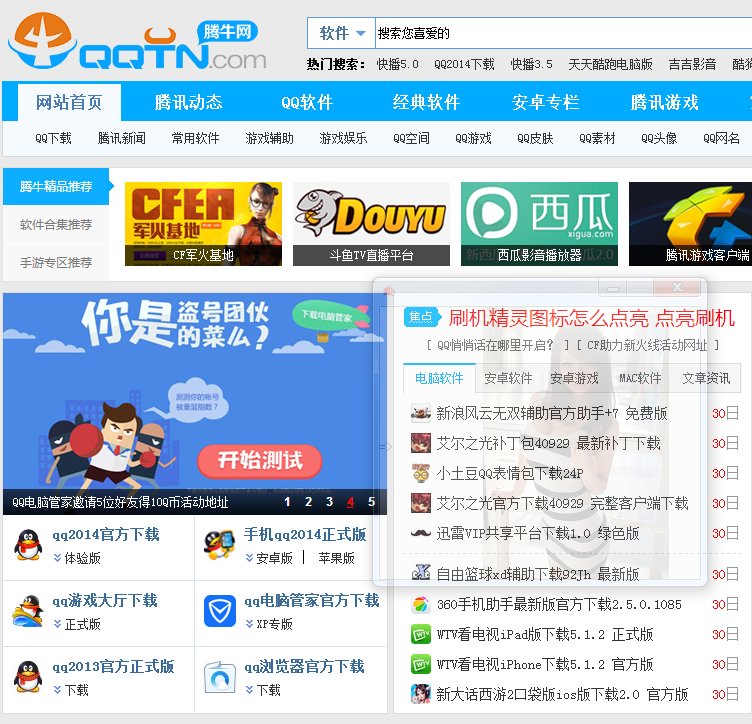
Task: Open the qq浏览器官方下载 link
Action: 305,666
